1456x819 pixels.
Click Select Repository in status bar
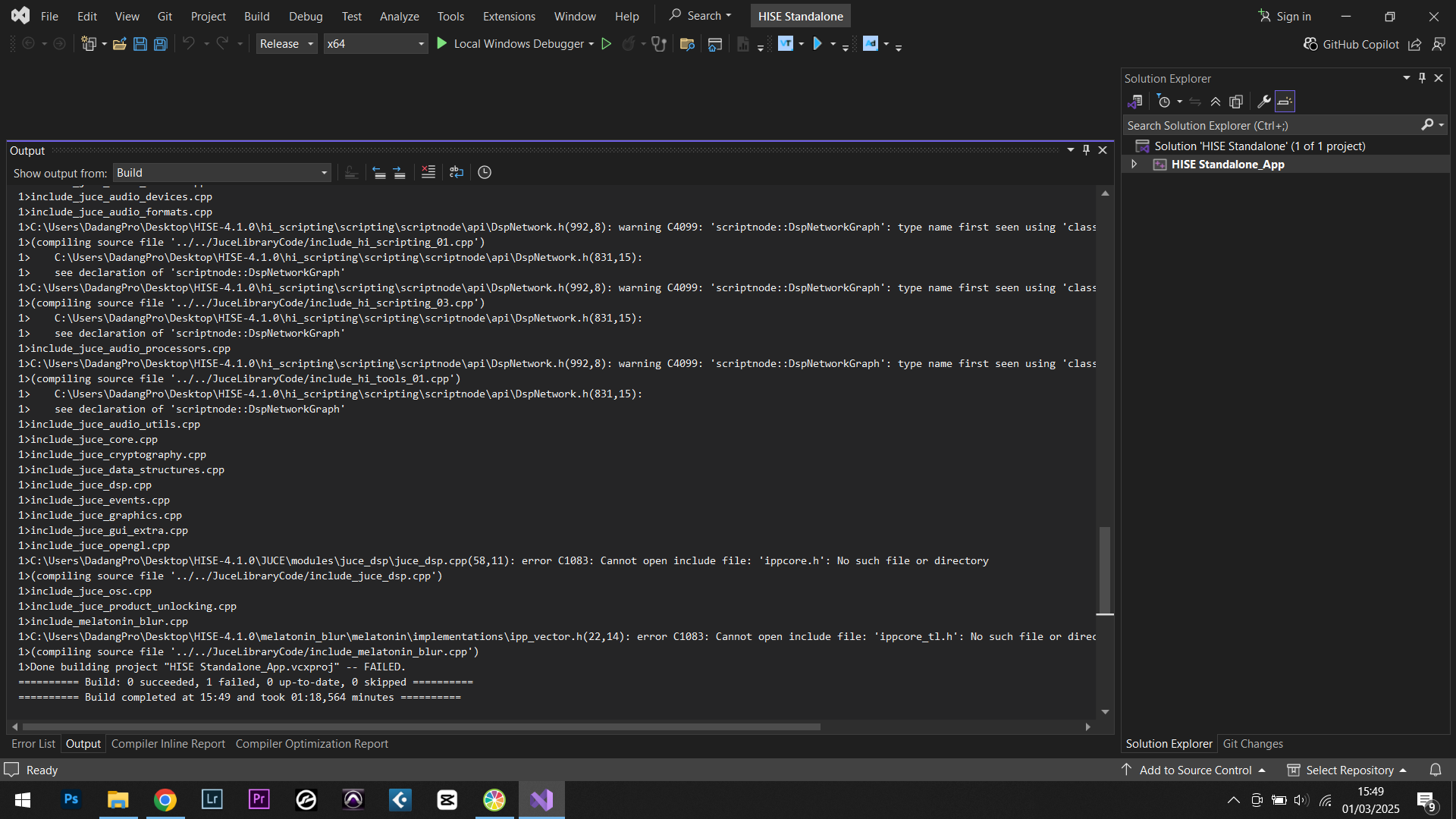(x=1347, y=770)
